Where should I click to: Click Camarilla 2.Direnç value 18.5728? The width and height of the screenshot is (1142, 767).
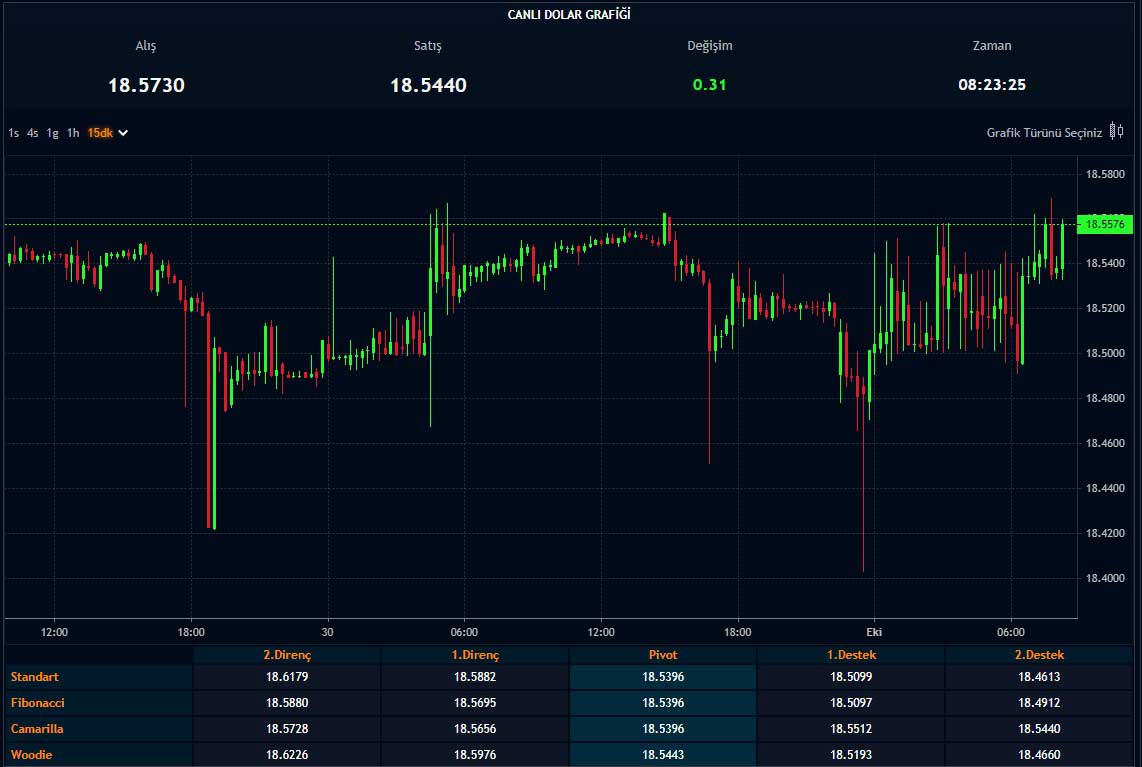[x=287, y=729]
